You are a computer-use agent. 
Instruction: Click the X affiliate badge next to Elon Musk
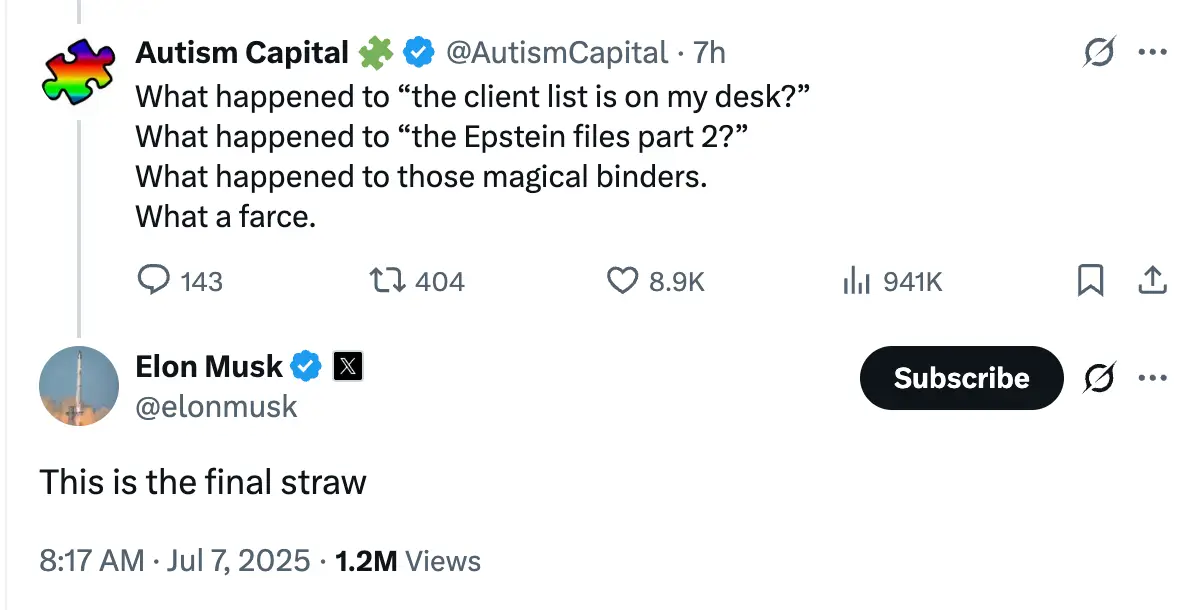coord(349,366)
